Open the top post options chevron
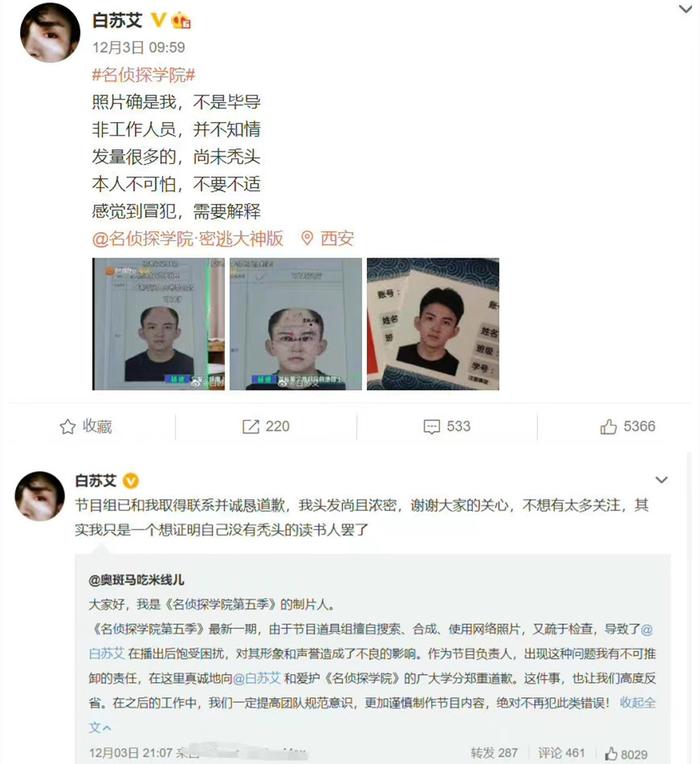The image size is (700, 764). [685, 9]
